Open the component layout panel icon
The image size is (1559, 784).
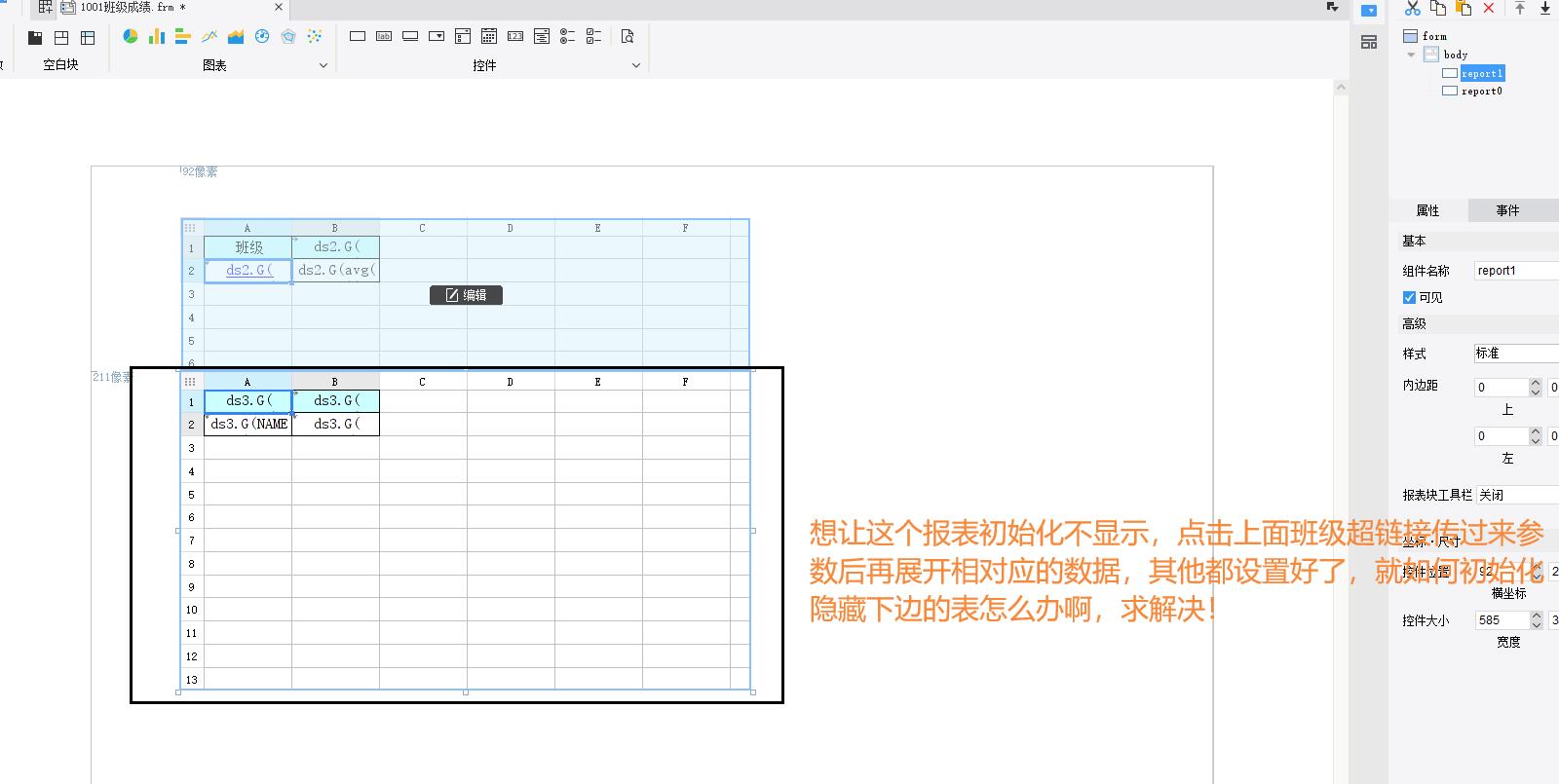(x=1369, y=42)
